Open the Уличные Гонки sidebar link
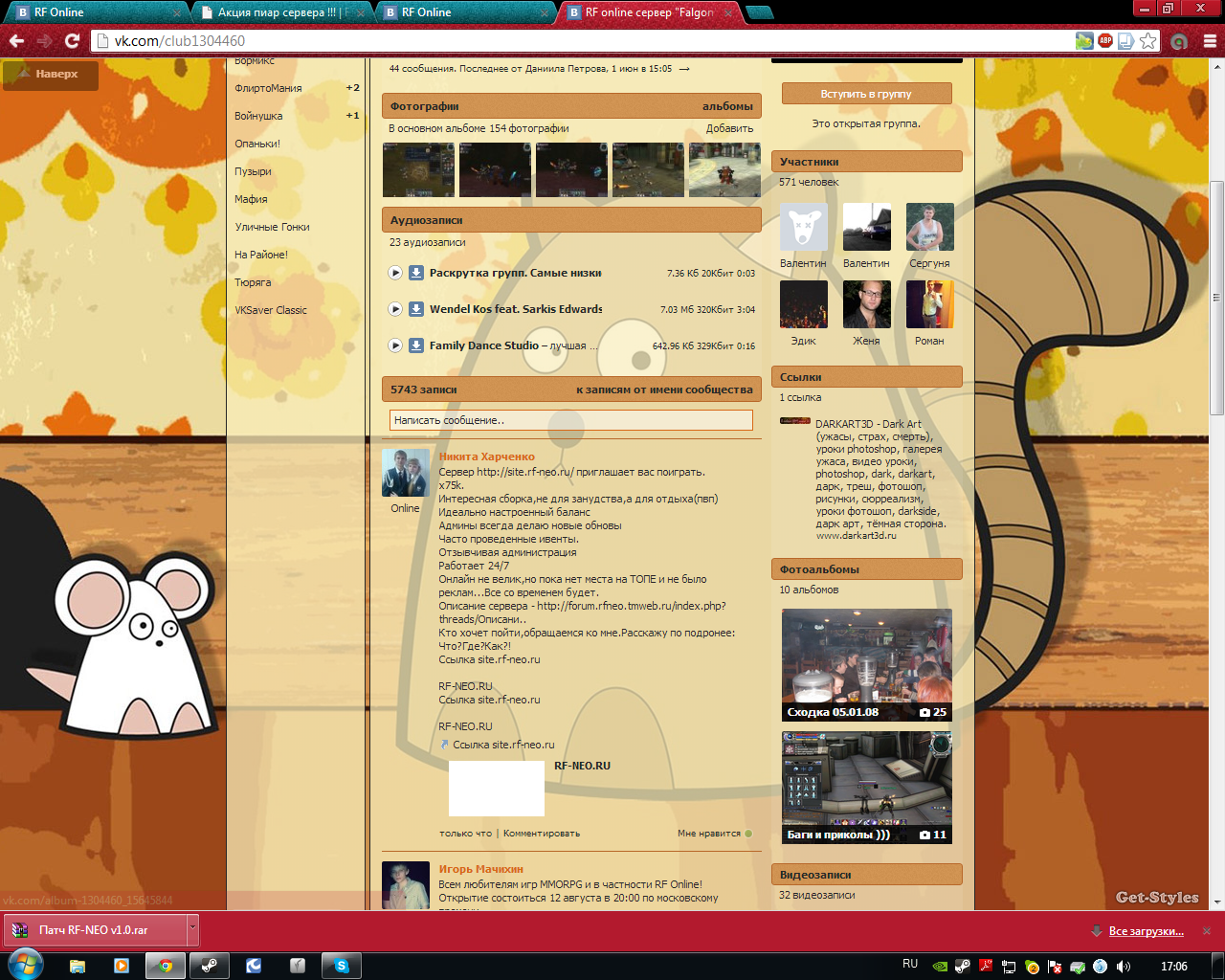1225x980 pixels. pyautogui.click(x=272, y=227)
